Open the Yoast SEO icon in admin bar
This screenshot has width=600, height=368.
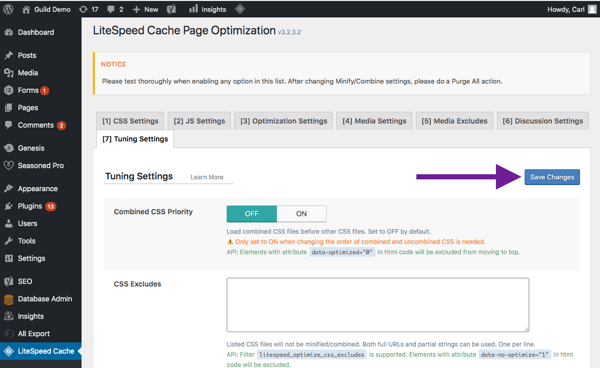point(171,9)
